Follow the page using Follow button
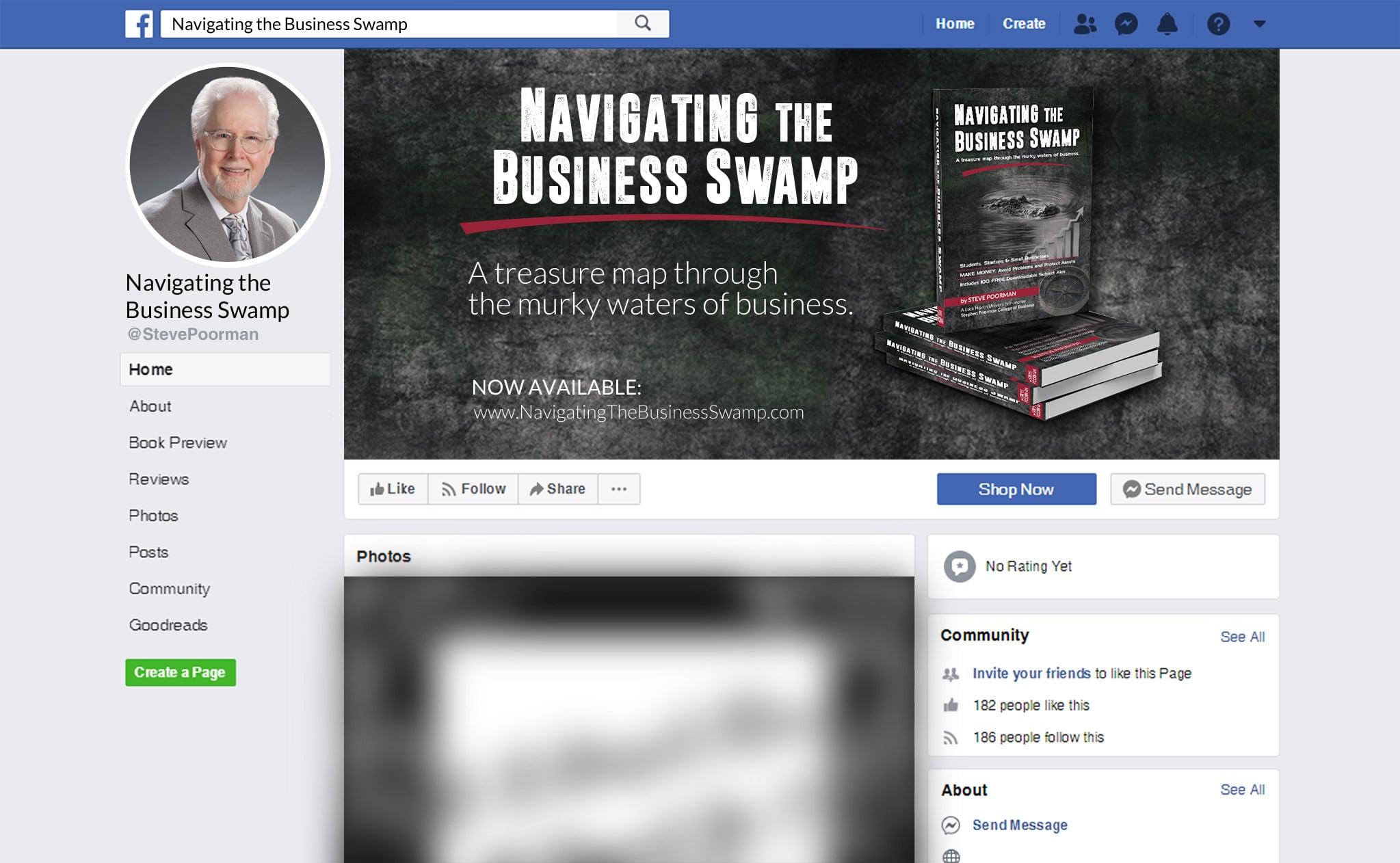 473,489
